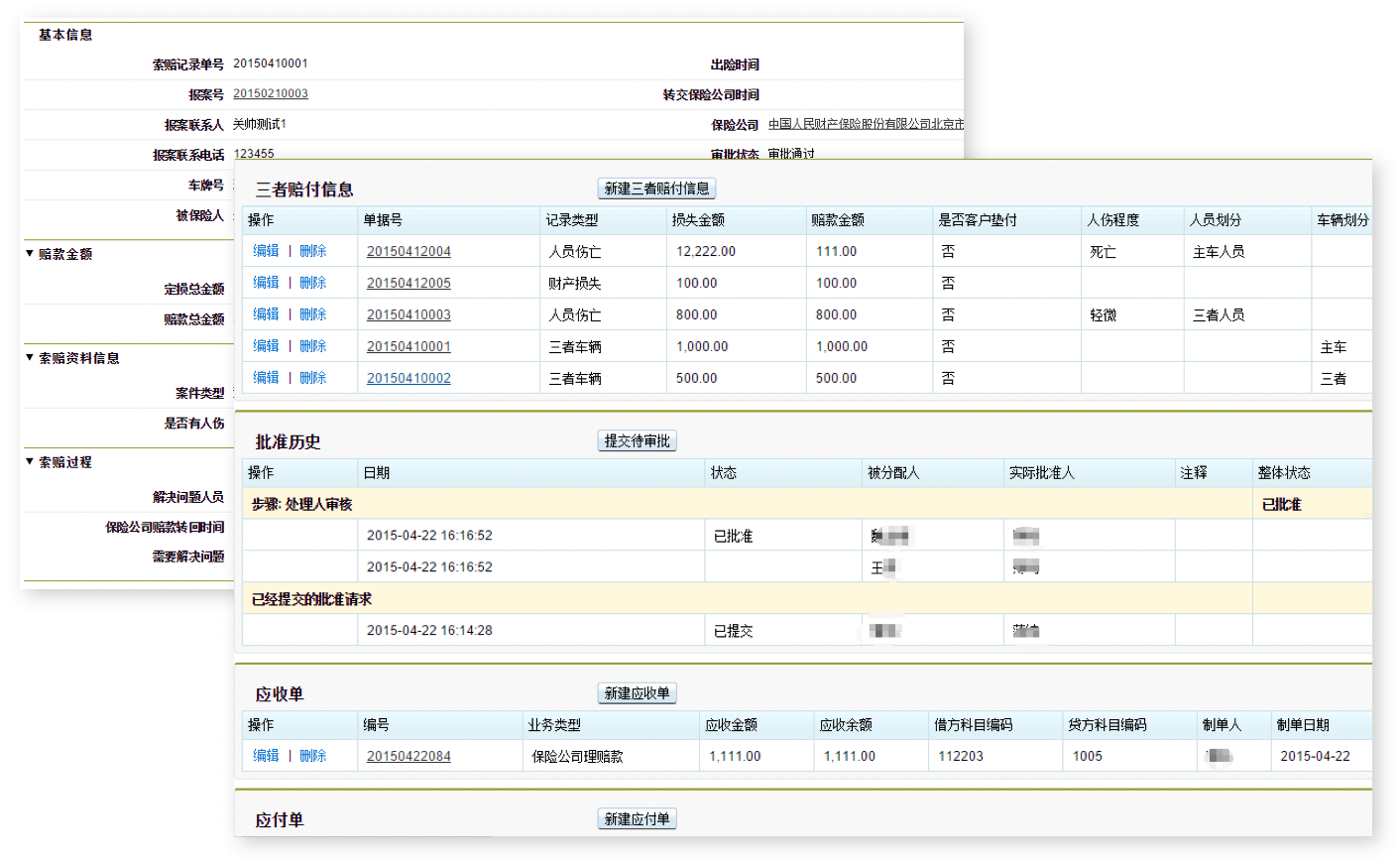1400x865 pixels.
Task: Edit the record 20150412004 row
Action: (x=266, y=251)
